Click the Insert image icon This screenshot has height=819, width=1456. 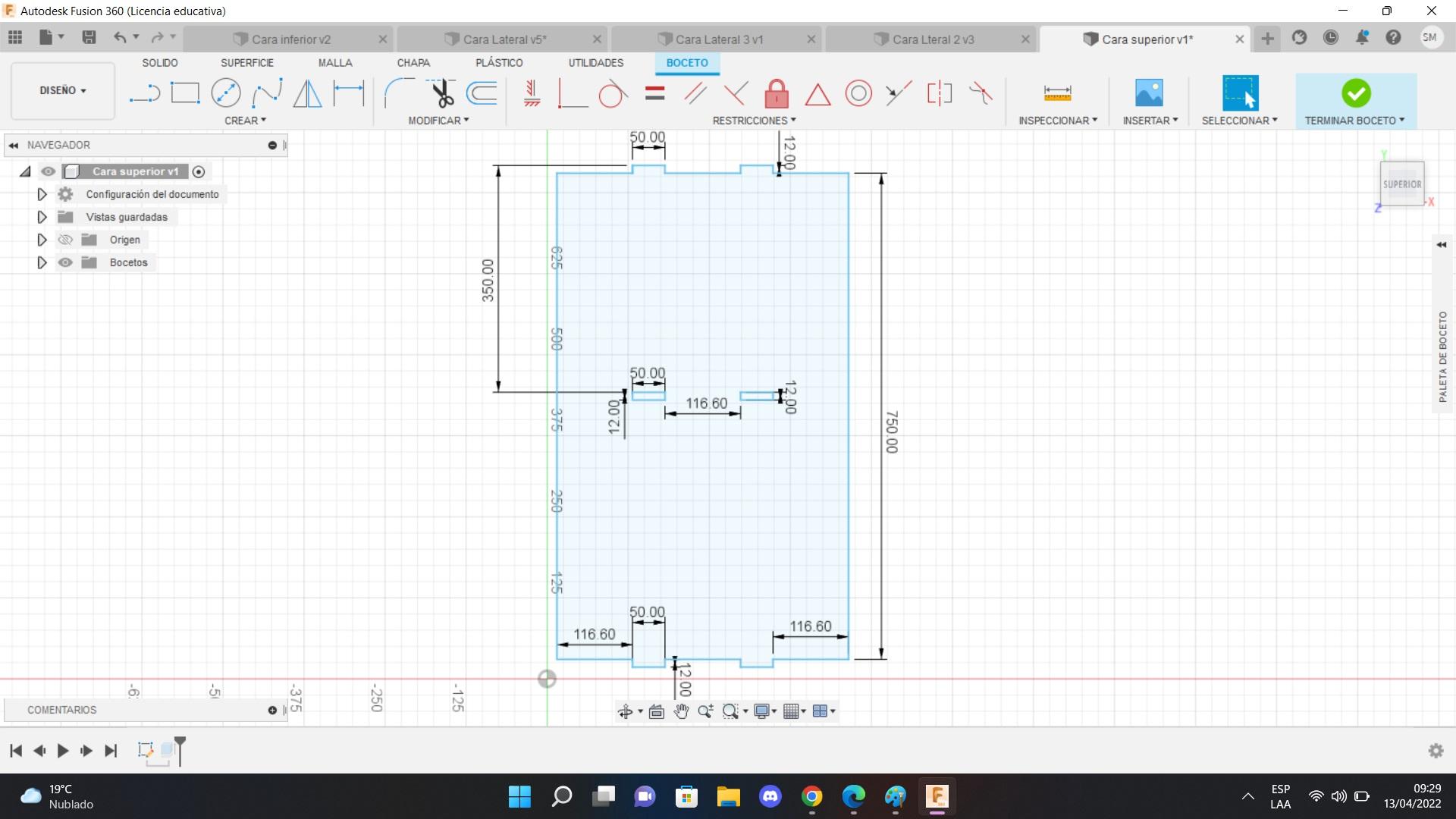pos(1149,93)
